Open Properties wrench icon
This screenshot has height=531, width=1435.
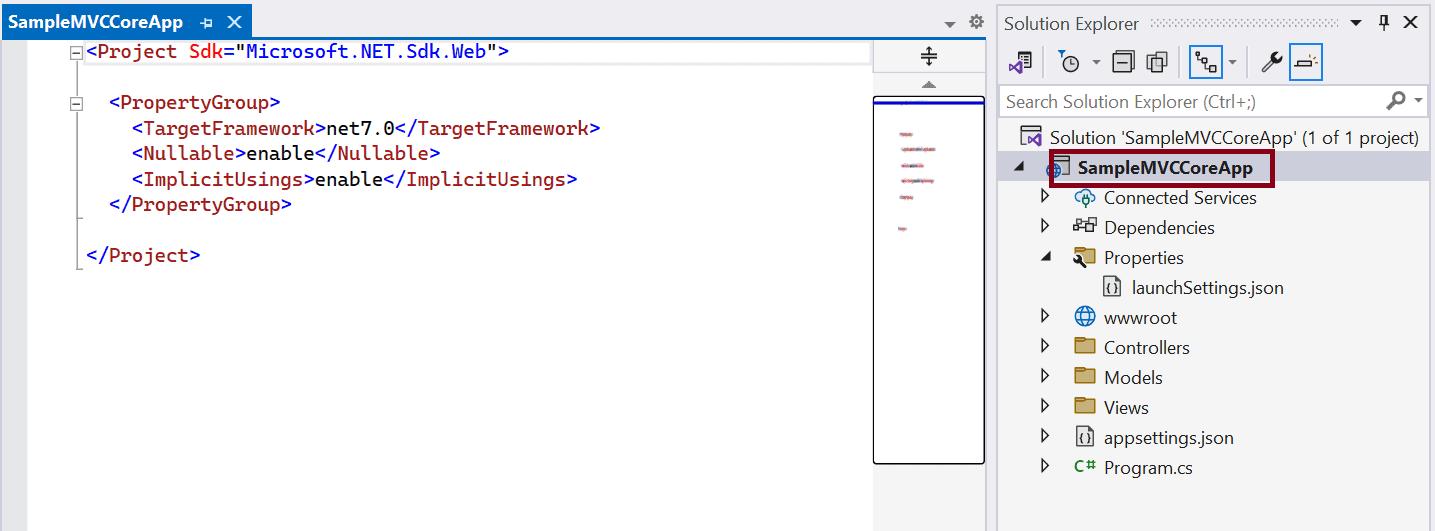[x=1271, y=63]
